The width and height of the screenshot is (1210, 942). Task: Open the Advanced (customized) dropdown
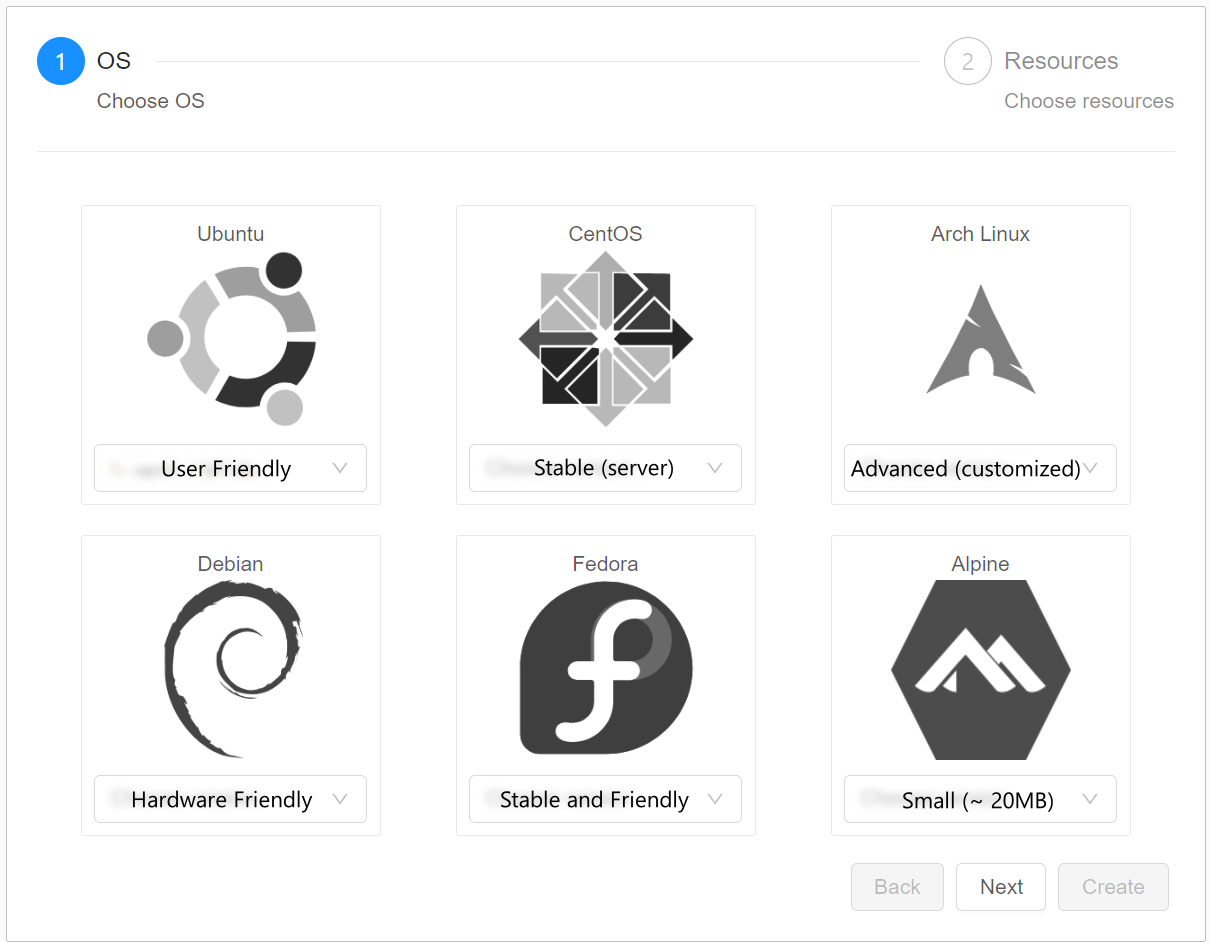980,468
